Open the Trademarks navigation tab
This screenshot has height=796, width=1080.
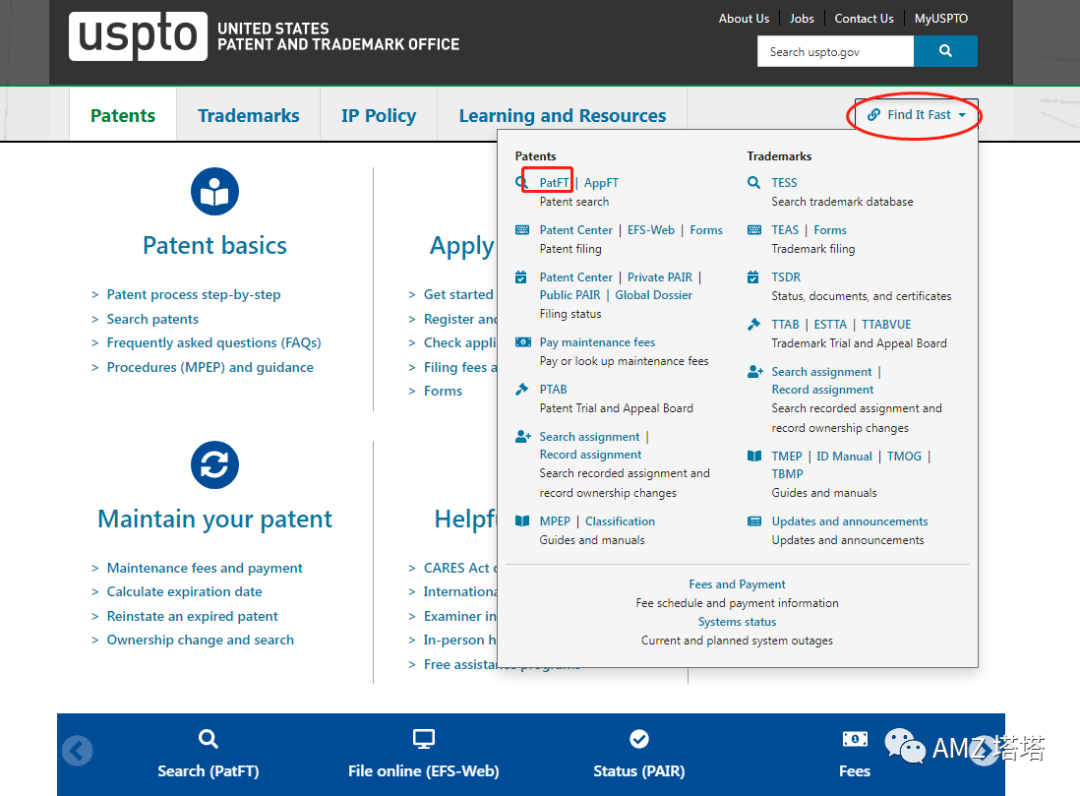point(249,116)
